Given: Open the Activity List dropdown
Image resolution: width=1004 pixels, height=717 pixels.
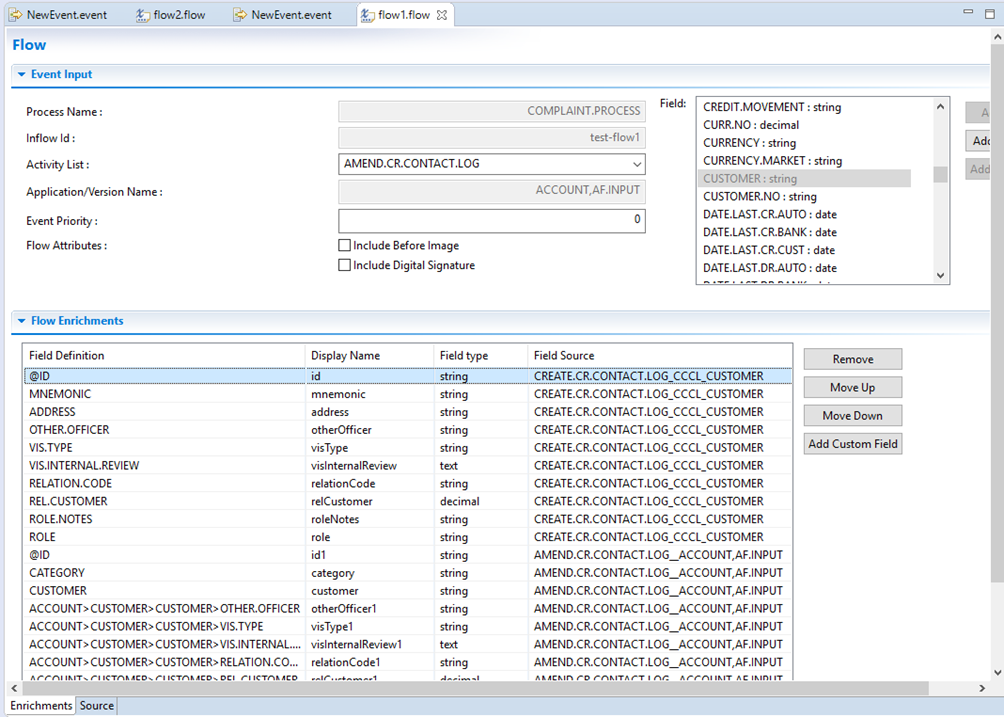Looking at the screenshot, I should [x=636, y=164].
